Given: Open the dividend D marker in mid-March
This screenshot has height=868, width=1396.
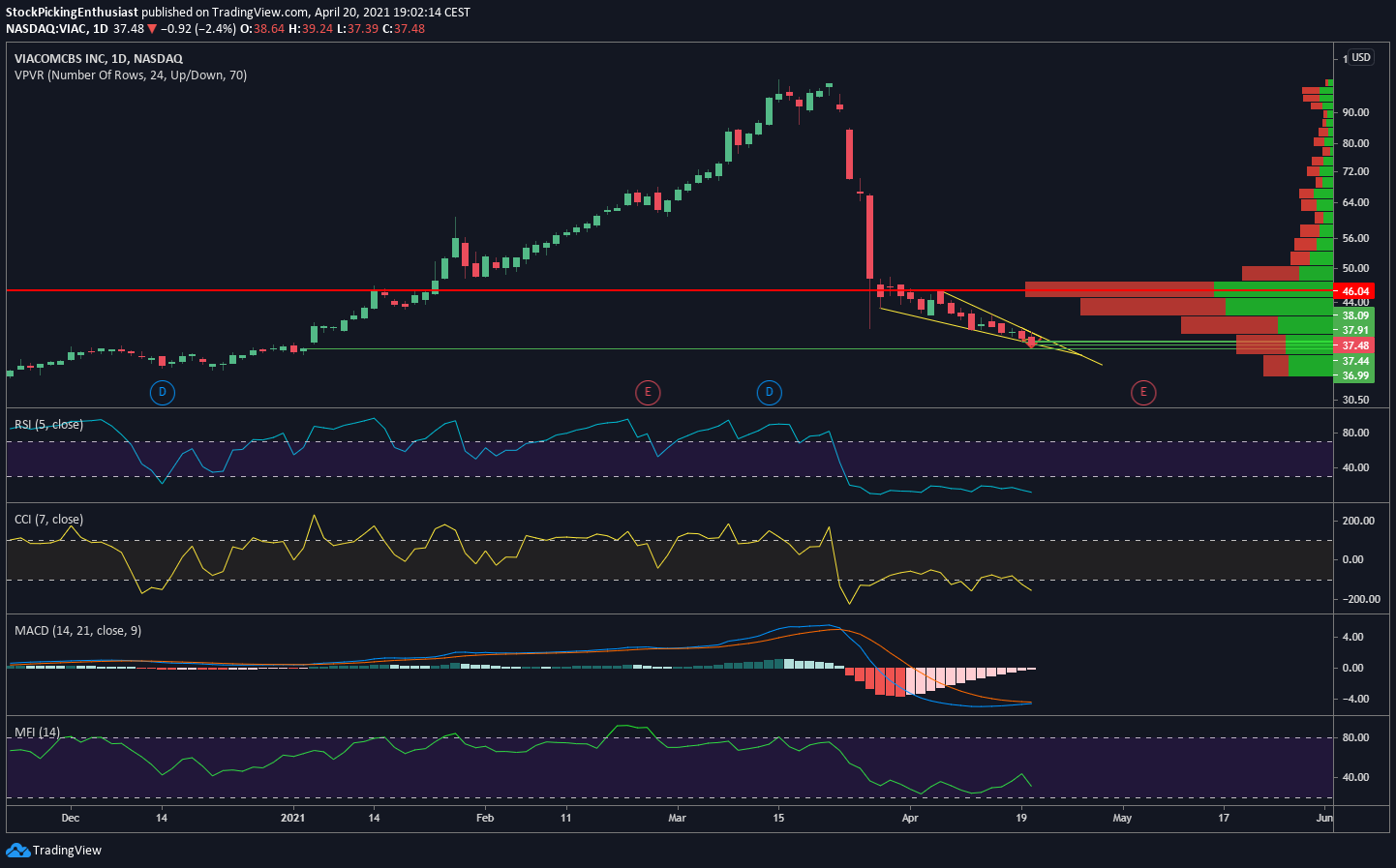Looking at the screenshot, I should tap(769, 392).
